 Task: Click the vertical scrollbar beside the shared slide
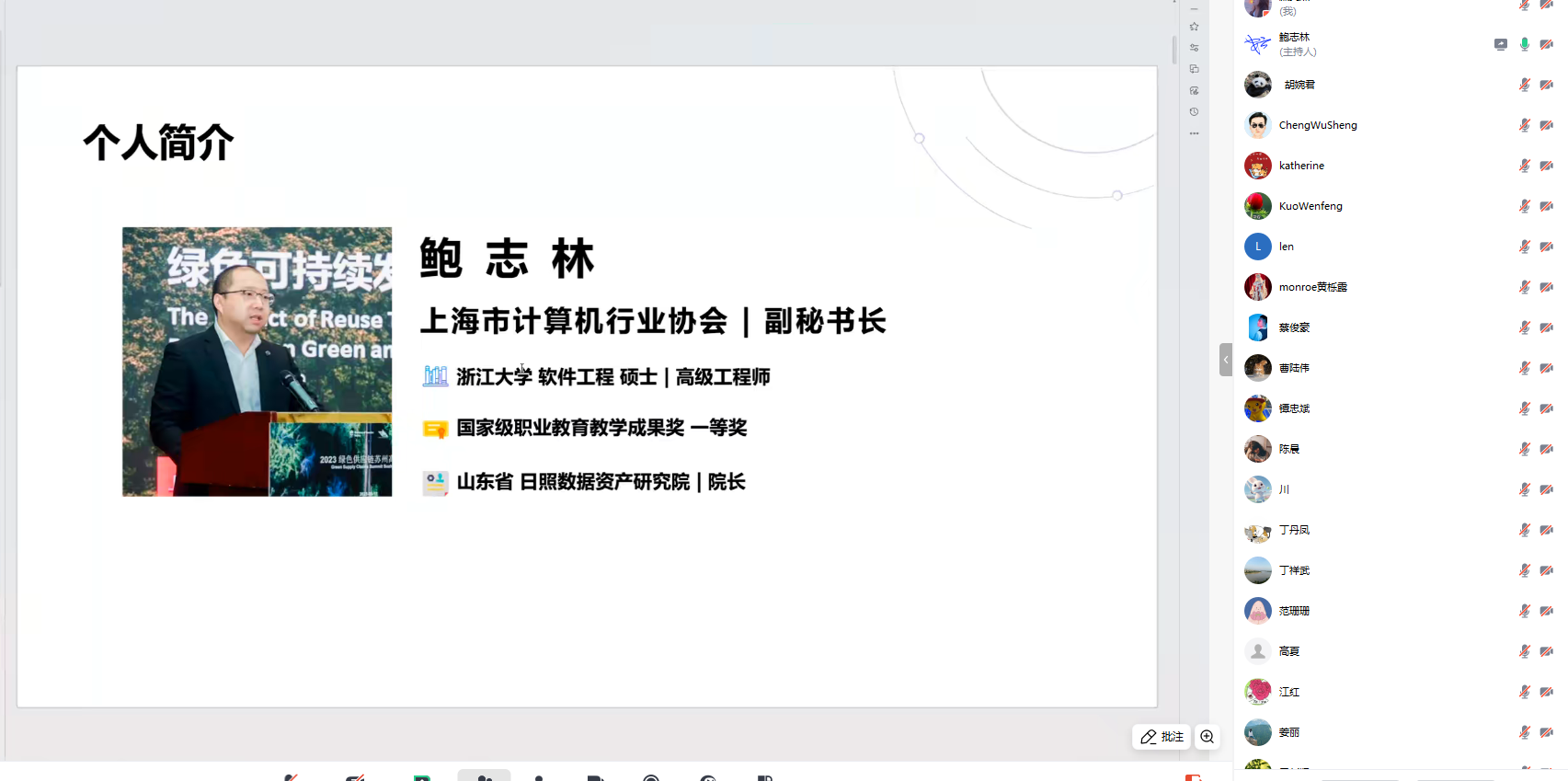tap(1174, 50)
